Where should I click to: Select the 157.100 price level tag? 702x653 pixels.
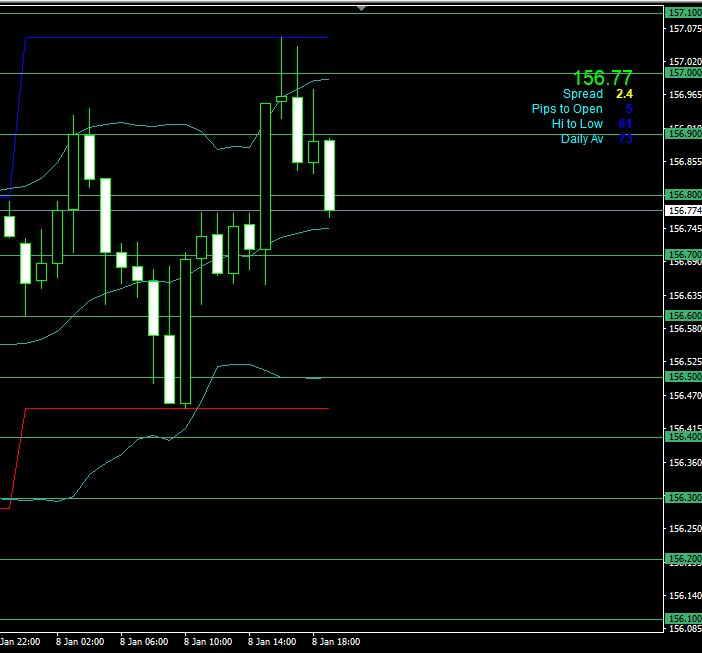(684, 12)
